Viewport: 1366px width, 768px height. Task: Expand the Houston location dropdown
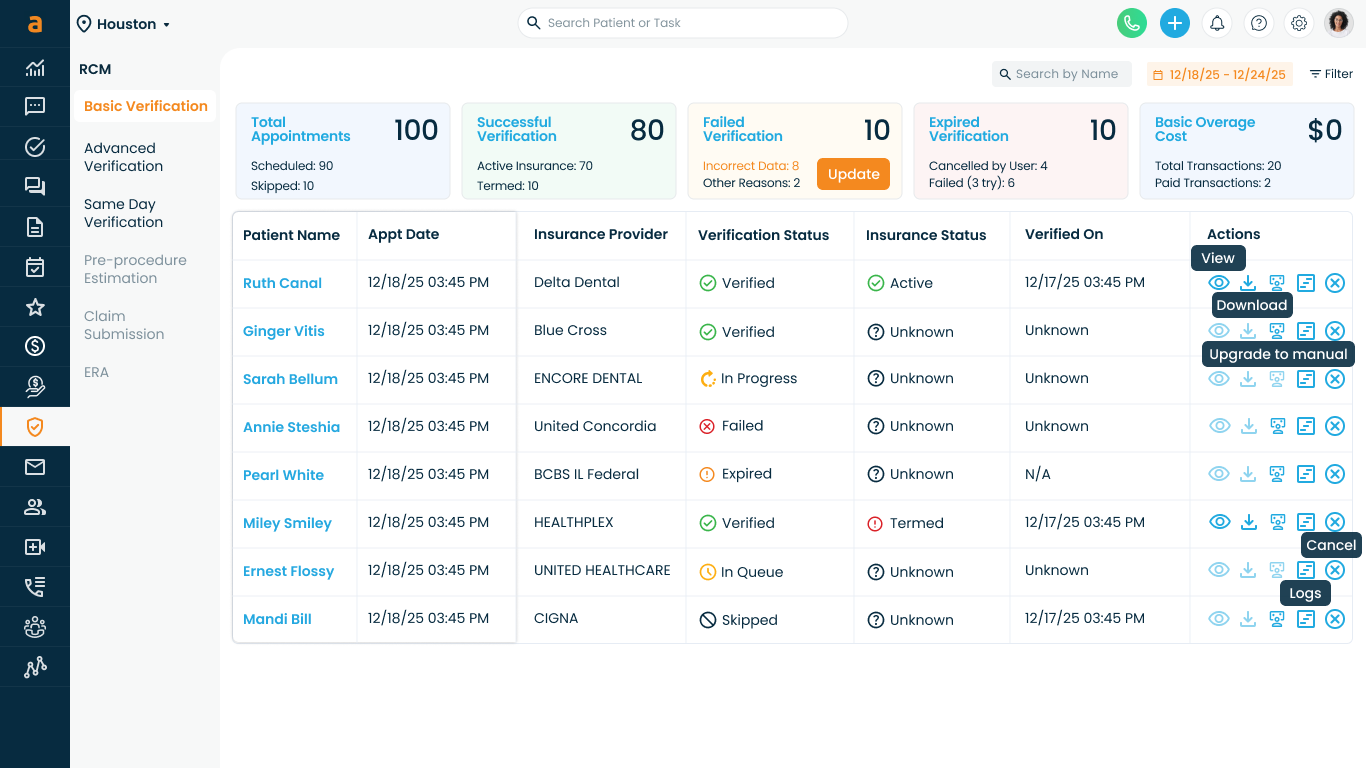124,24
